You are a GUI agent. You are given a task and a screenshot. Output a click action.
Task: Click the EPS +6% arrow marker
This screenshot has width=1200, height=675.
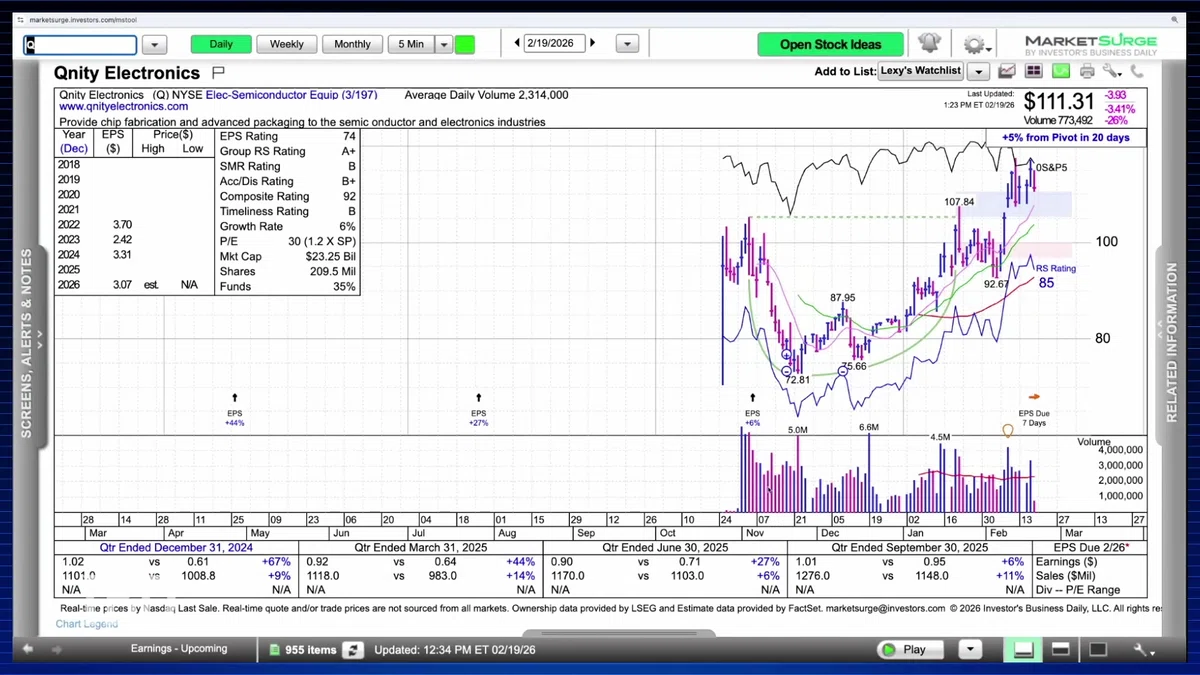pos(752,398)
